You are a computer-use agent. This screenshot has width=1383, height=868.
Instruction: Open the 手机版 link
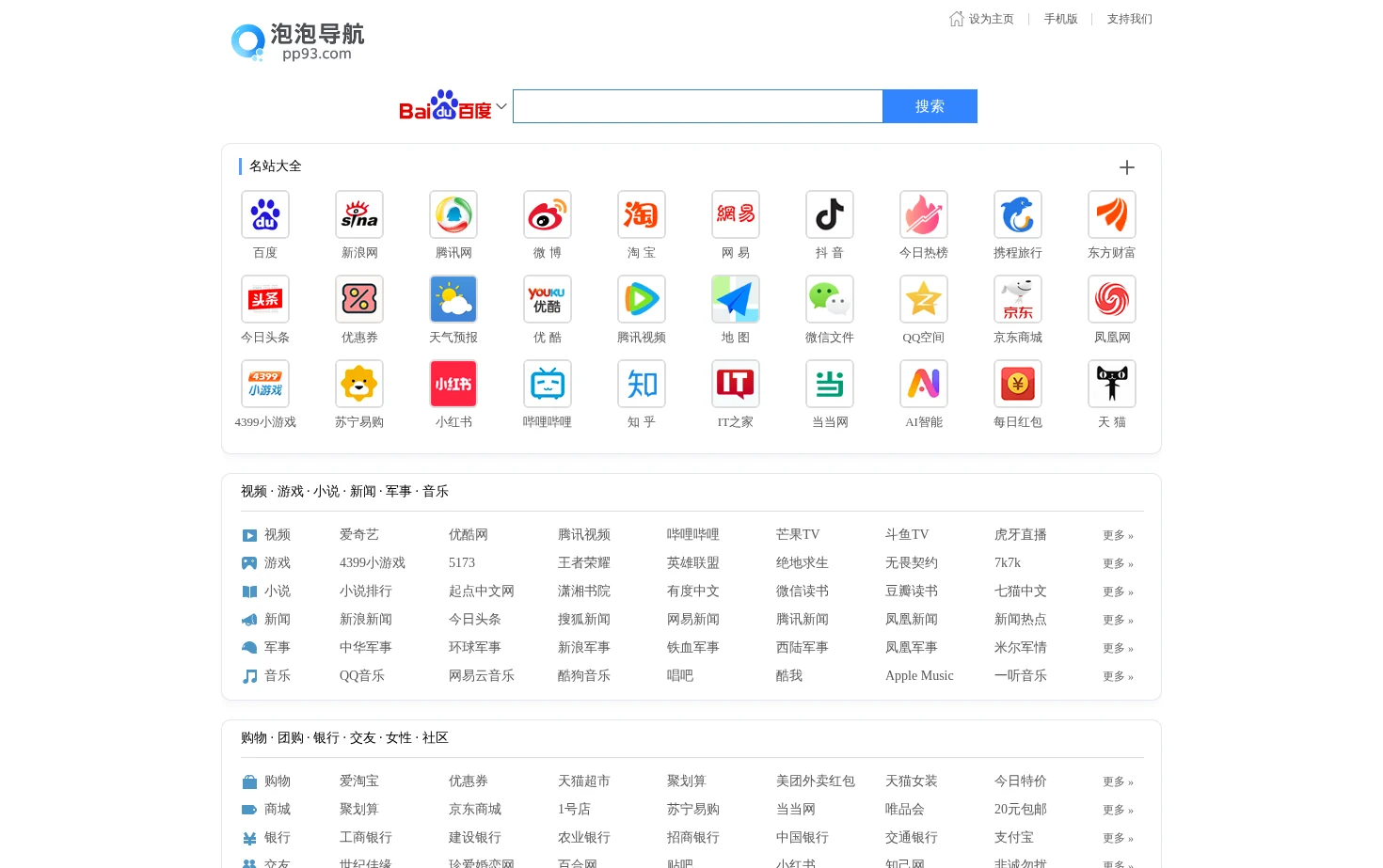click(x=1060, y=19)
